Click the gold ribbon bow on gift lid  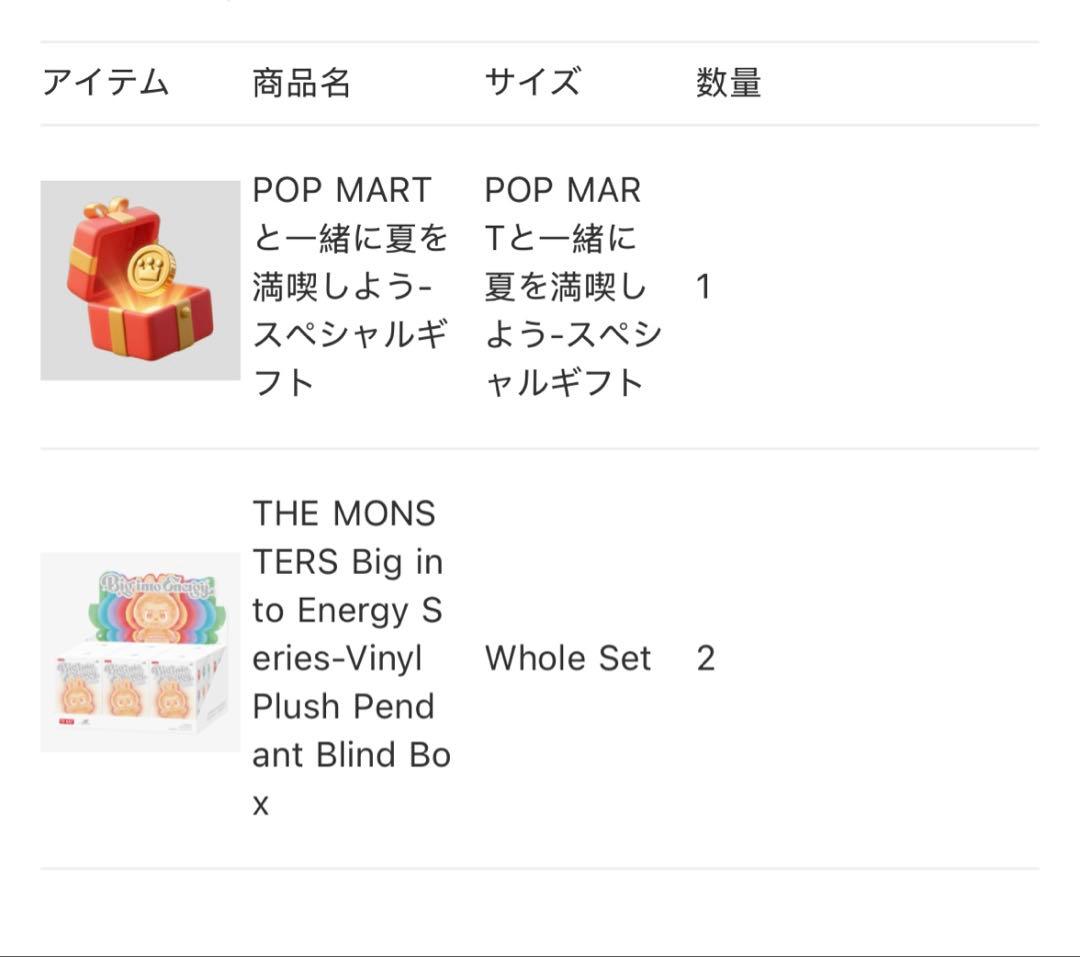pos(108,209)
